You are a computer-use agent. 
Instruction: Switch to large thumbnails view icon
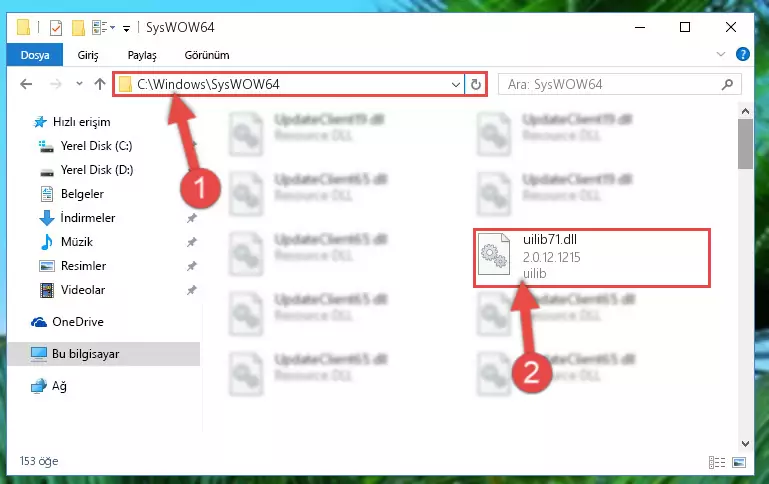point(739,462)
